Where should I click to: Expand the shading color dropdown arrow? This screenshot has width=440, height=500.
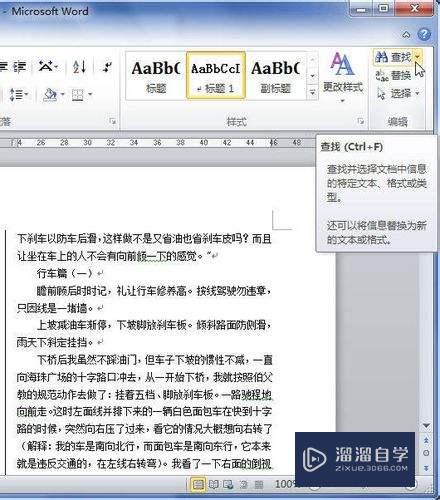[62, 95]
